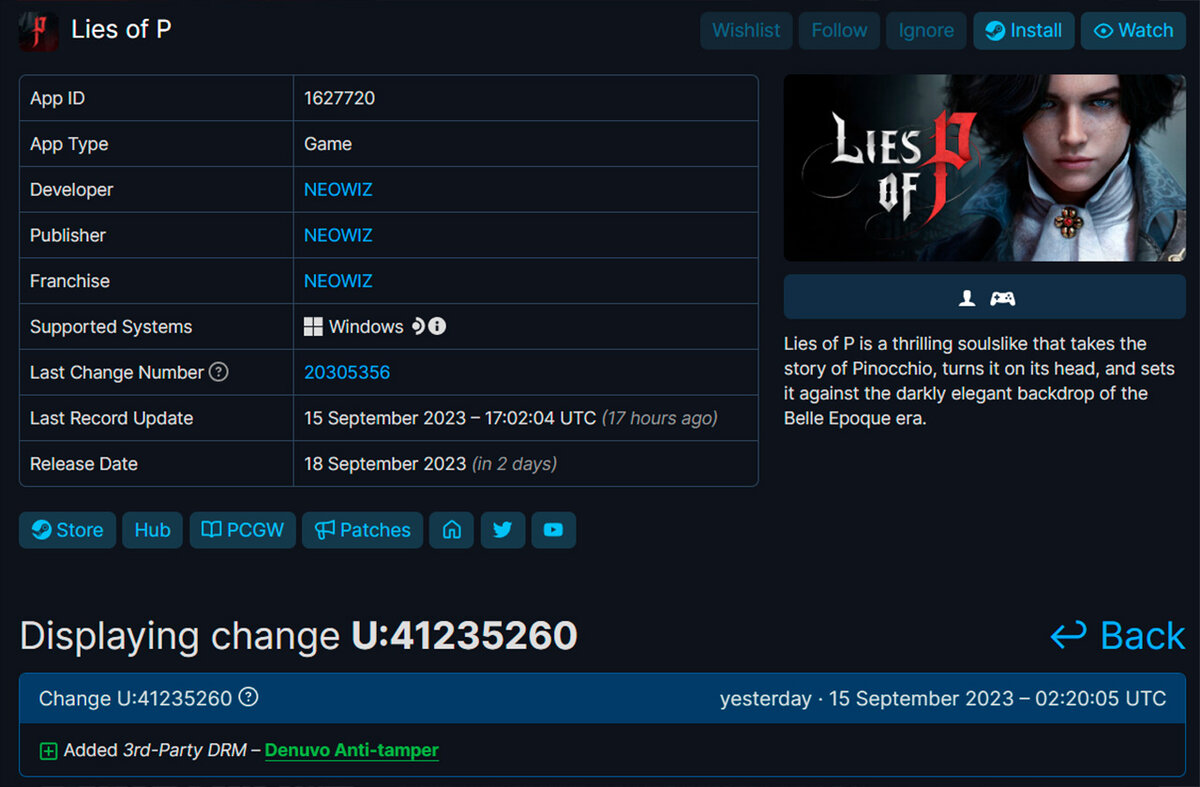The height and width of the screenshot is (787, 1200).
Task: Open the PCGW wiki page
Action: pos(243,530)
